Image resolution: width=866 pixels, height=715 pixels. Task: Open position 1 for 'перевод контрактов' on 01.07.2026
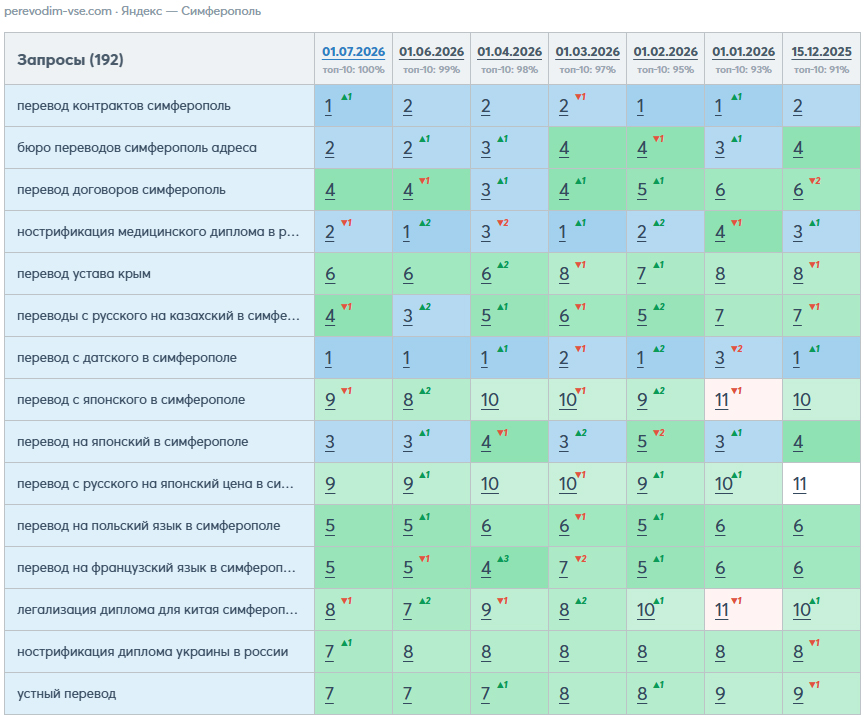(329, 106)
